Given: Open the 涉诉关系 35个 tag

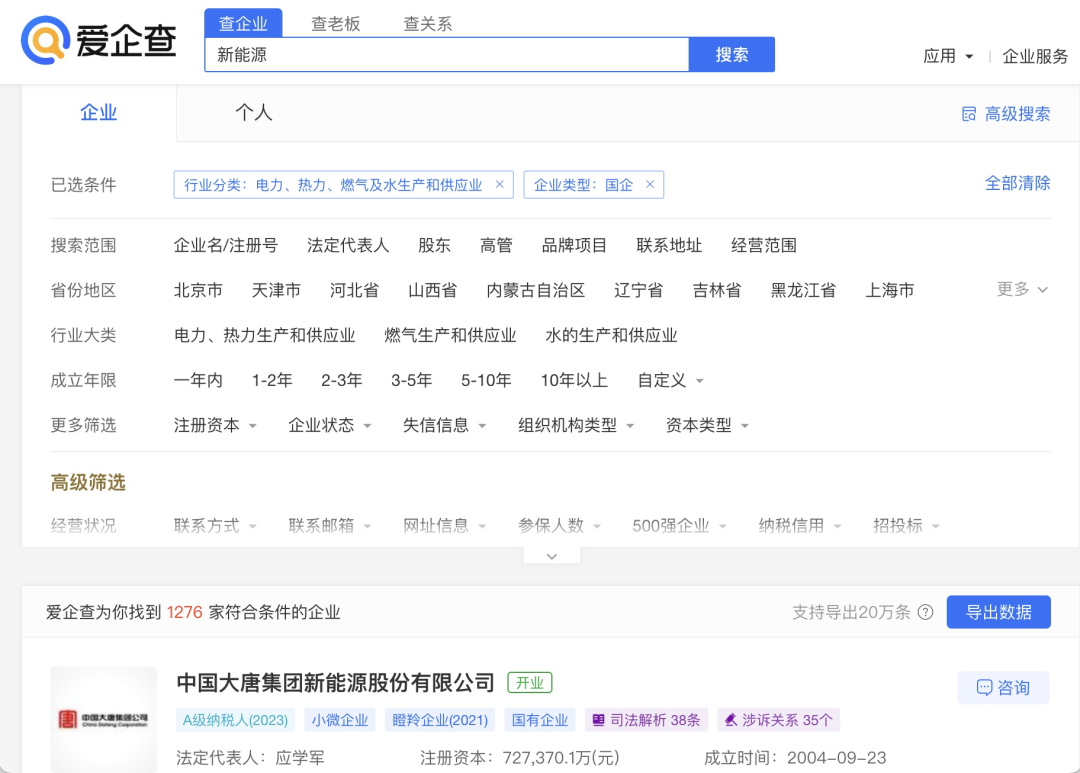Looking at the screenshot, I should (778, 720).
